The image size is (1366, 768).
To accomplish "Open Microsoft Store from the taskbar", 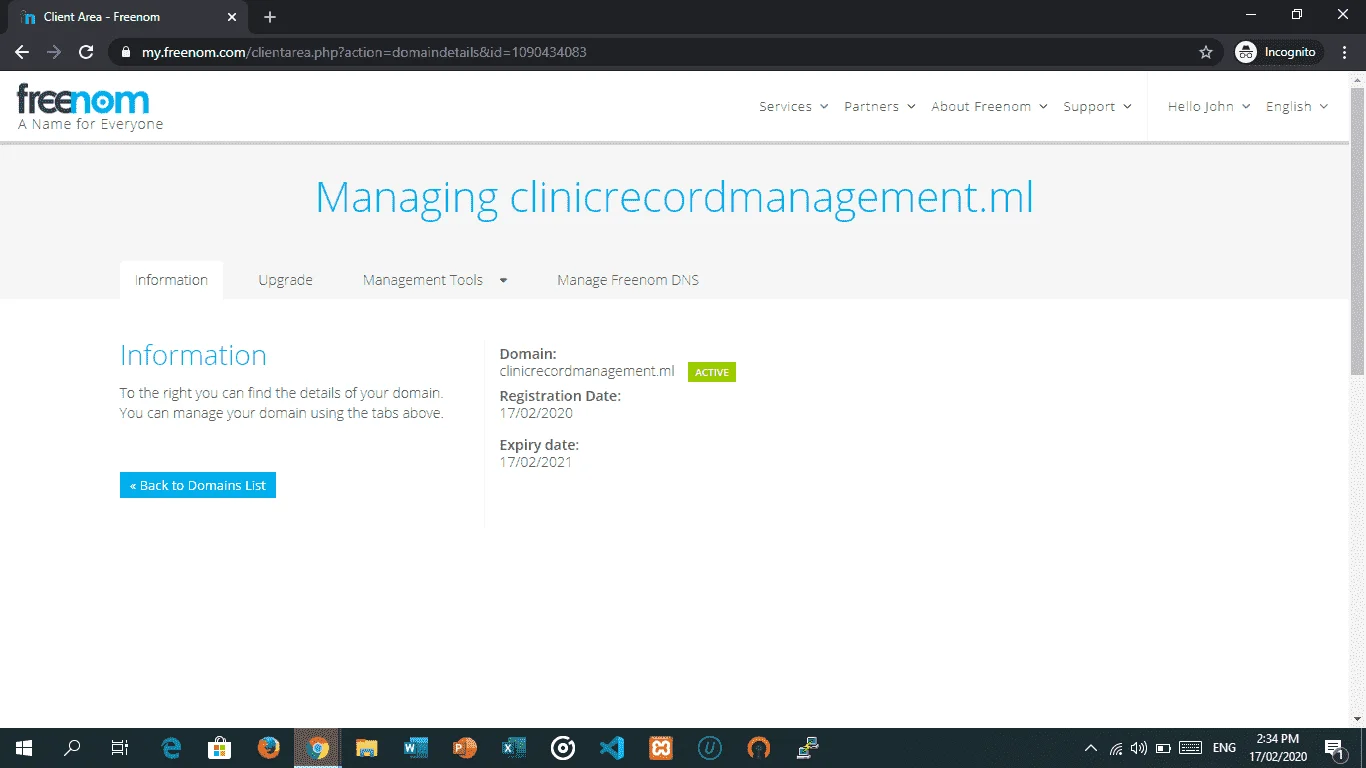I will [220, 748].
